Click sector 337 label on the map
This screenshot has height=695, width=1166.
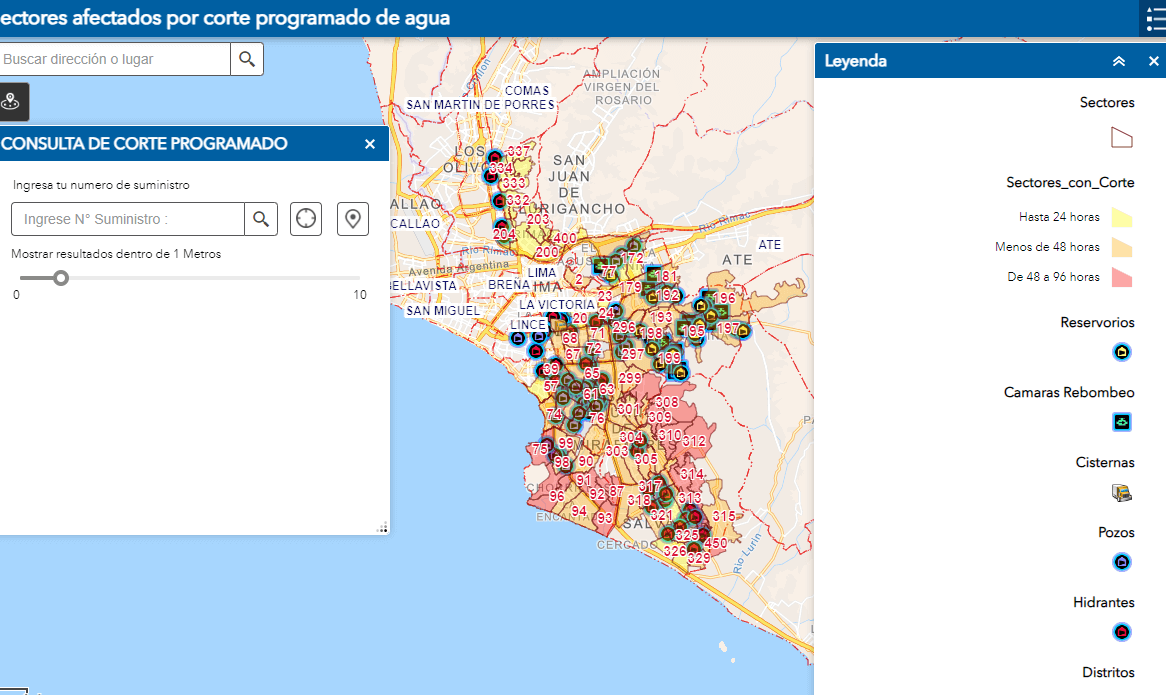518,152
